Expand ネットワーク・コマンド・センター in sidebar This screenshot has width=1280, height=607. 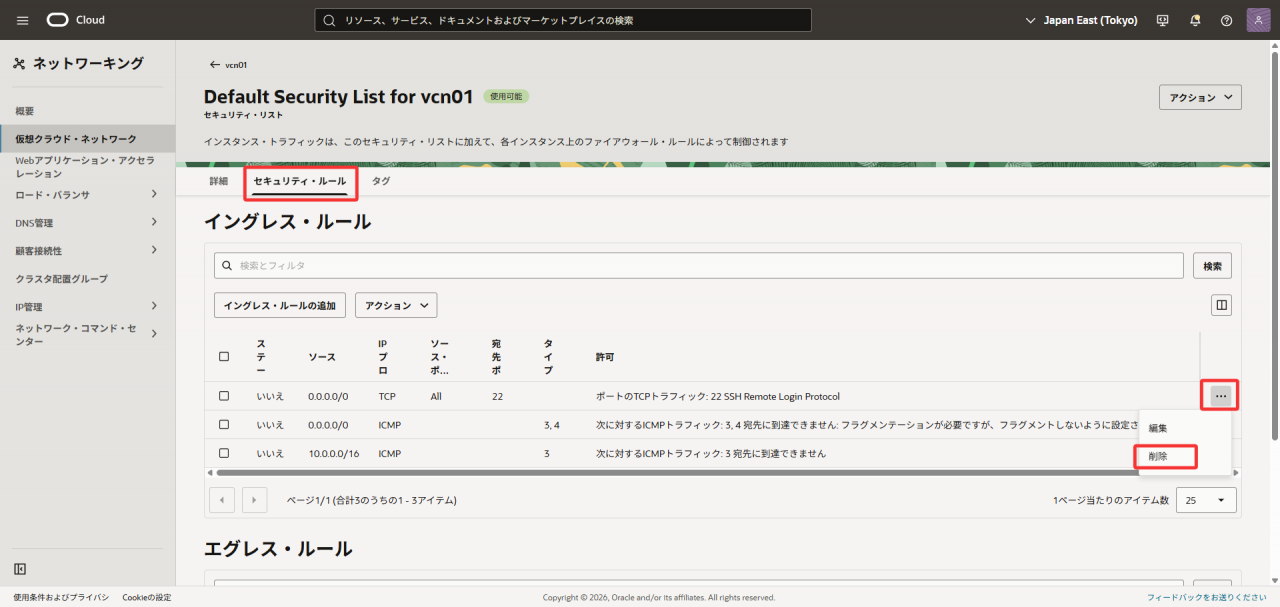(x=154, y=334)
